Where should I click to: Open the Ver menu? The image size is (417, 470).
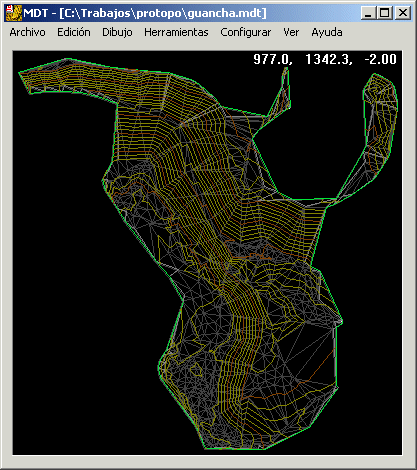(x=291, y=32)
